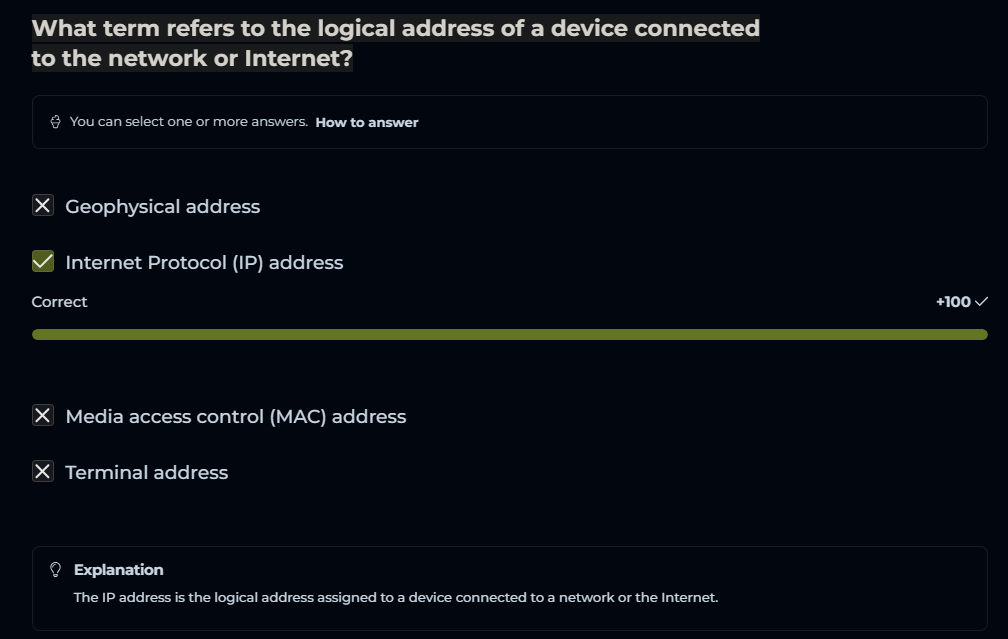Open the "How to answer" link

click(x=367, y=122)
